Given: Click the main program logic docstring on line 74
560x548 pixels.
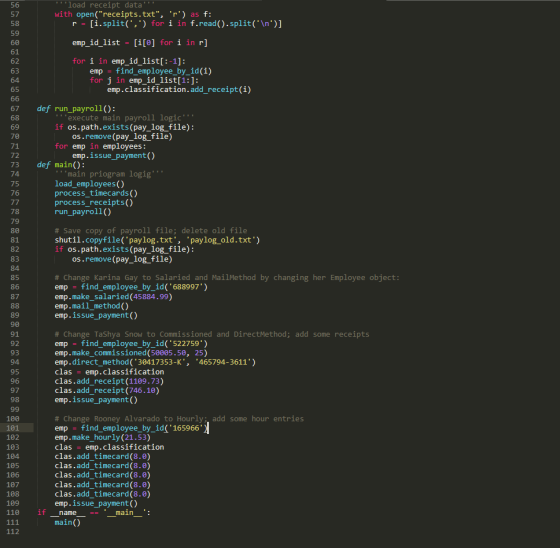Looking at the screenshot, I should (109, 174).
